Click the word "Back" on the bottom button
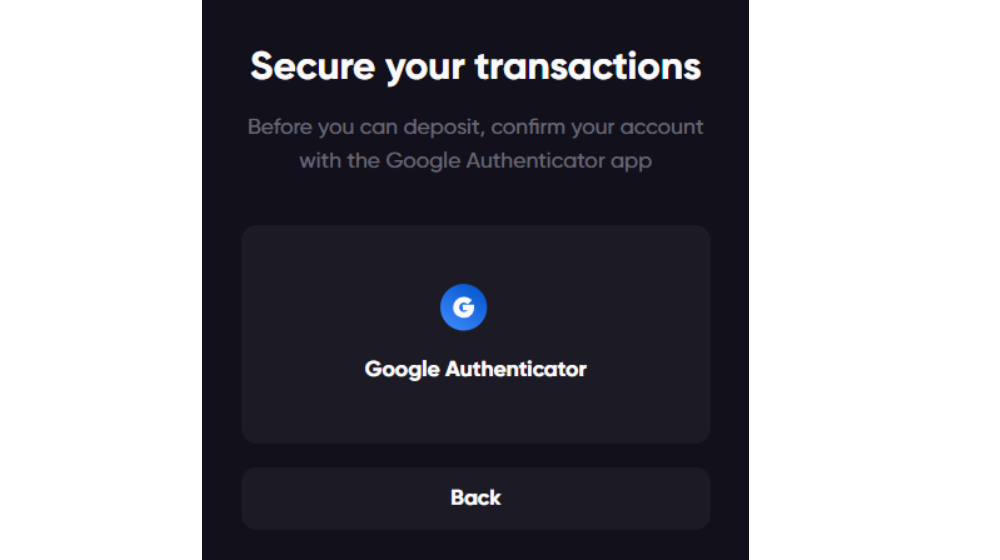This screenshot has width=1000, height=560. [x=475, y=498]
